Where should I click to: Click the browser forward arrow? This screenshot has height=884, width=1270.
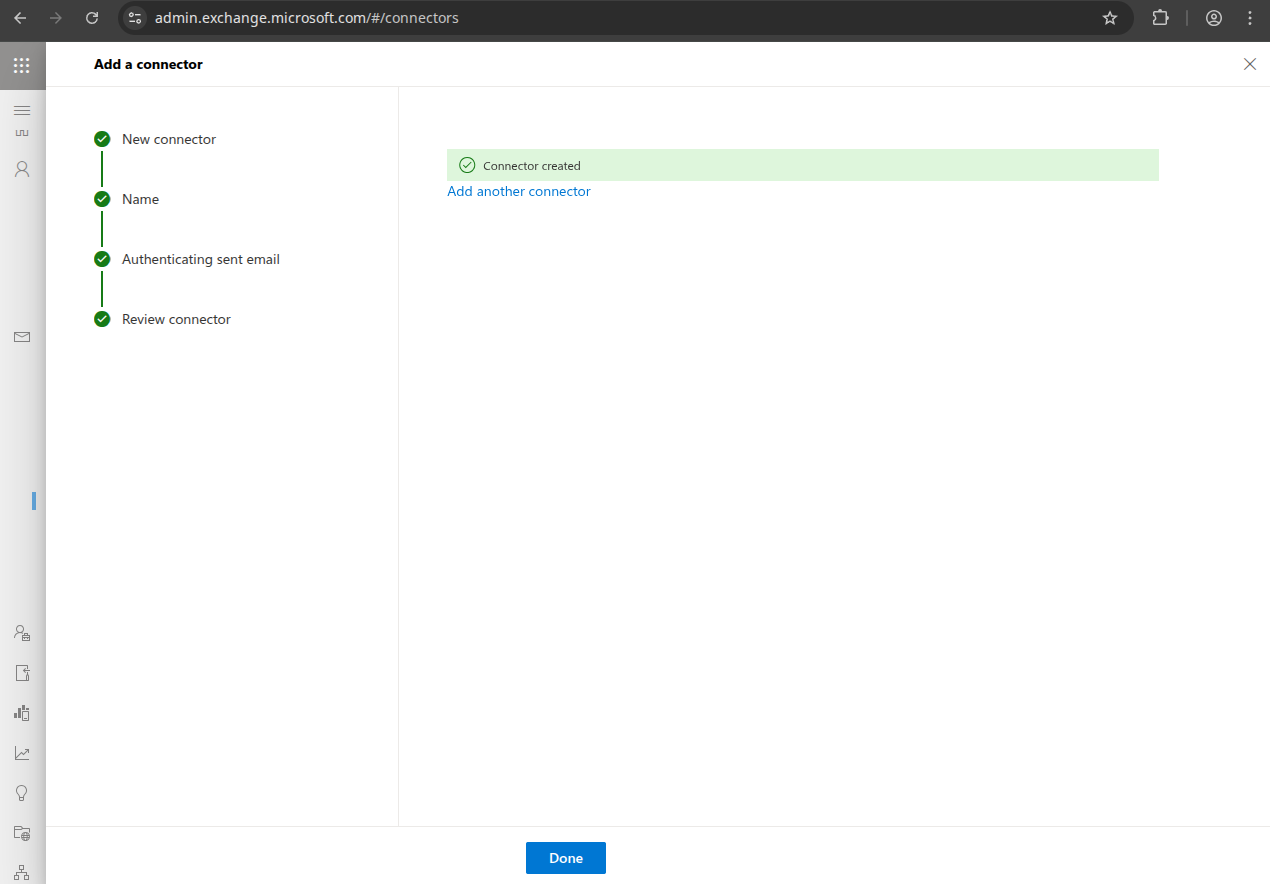point(56,18)
